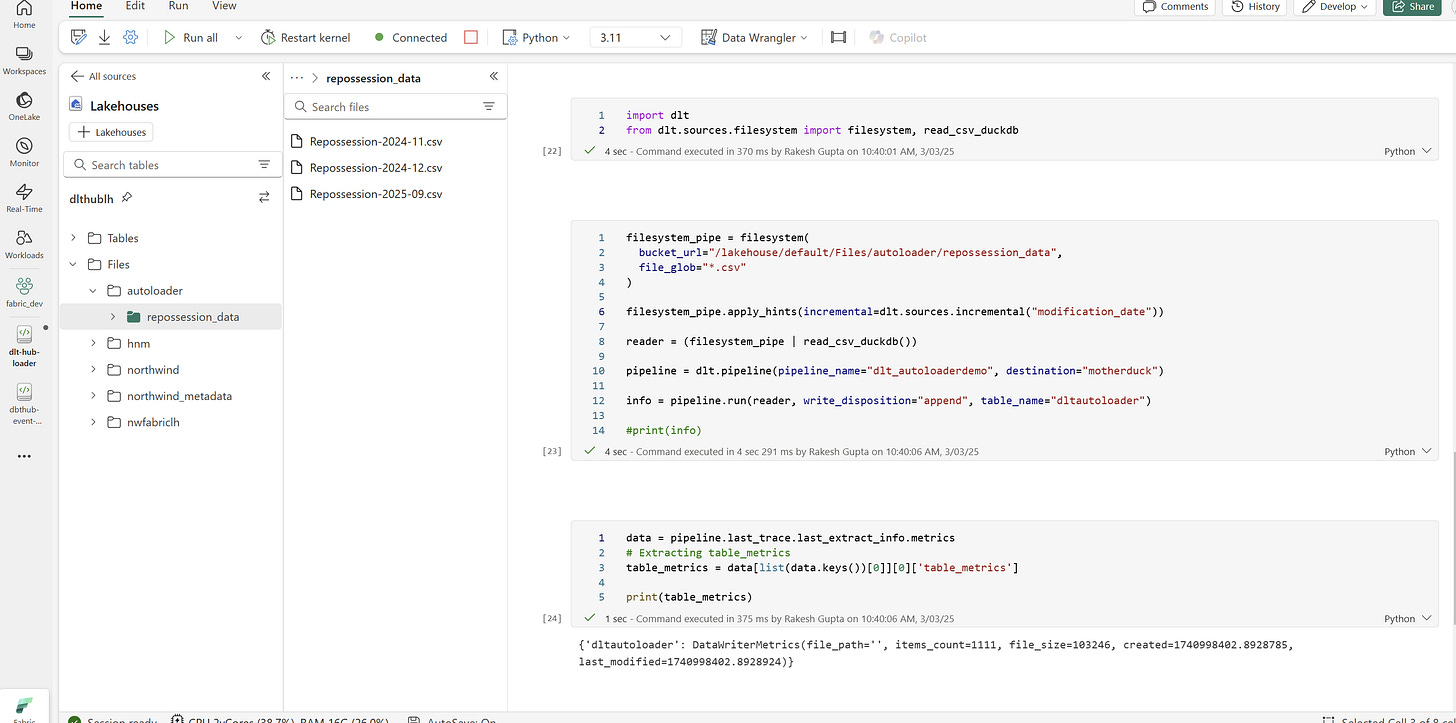Unpin the dlthublh lakehouse
This screenshot has height=723, width=1456.
tap(127, 198)
